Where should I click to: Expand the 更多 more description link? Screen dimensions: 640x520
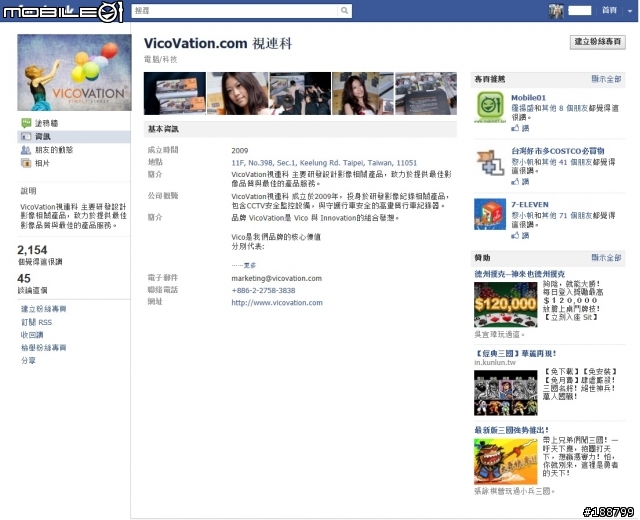(x=250, y=265)
